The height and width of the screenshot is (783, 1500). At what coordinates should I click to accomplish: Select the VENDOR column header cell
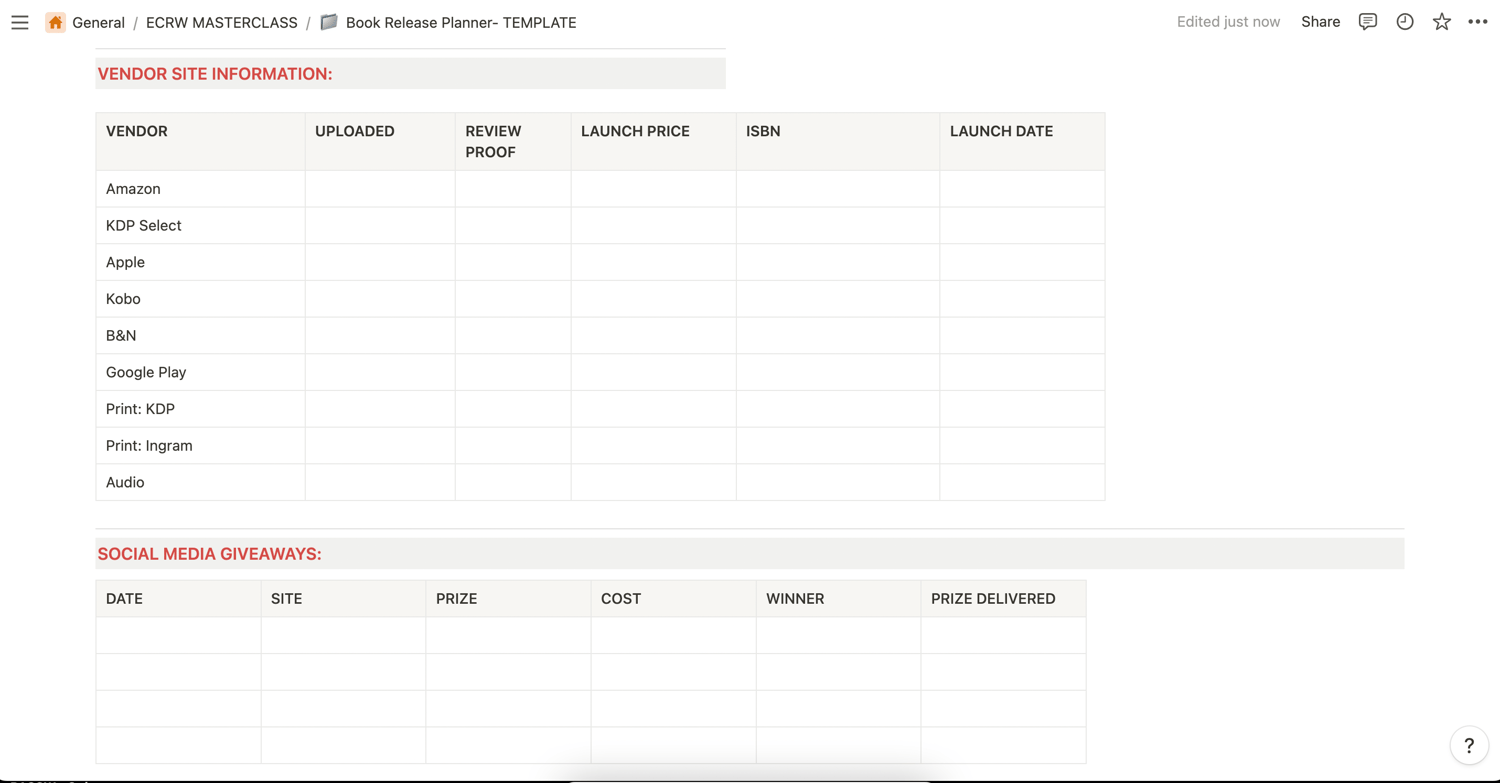pos(200,142)
